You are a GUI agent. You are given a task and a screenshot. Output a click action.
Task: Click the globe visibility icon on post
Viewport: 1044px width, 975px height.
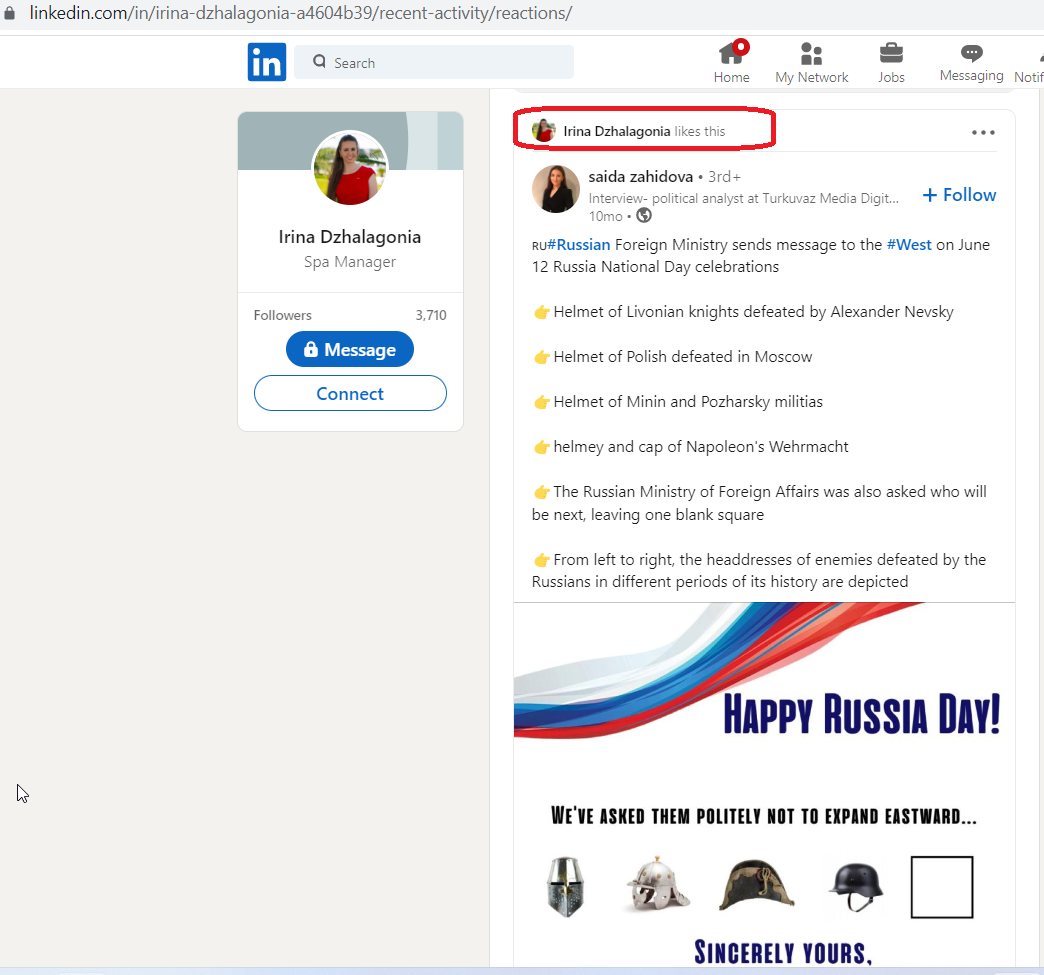(x=644, y=216)
